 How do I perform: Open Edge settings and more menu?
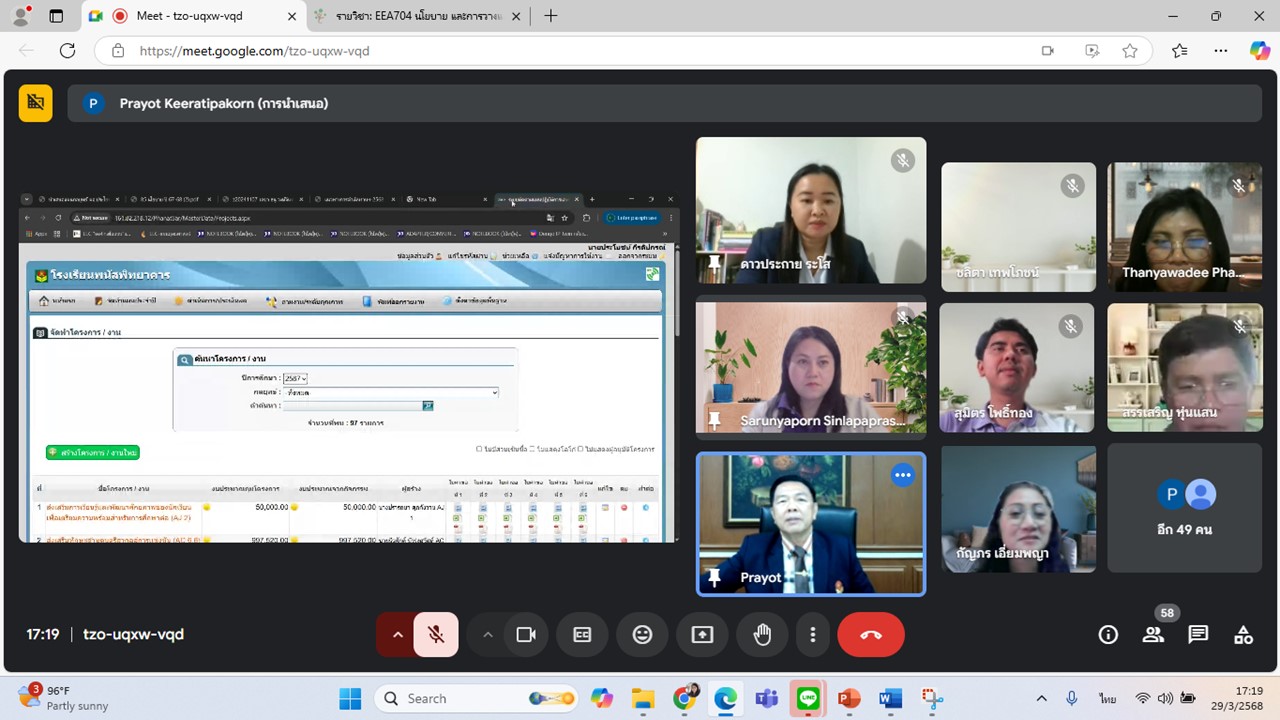1221,51
